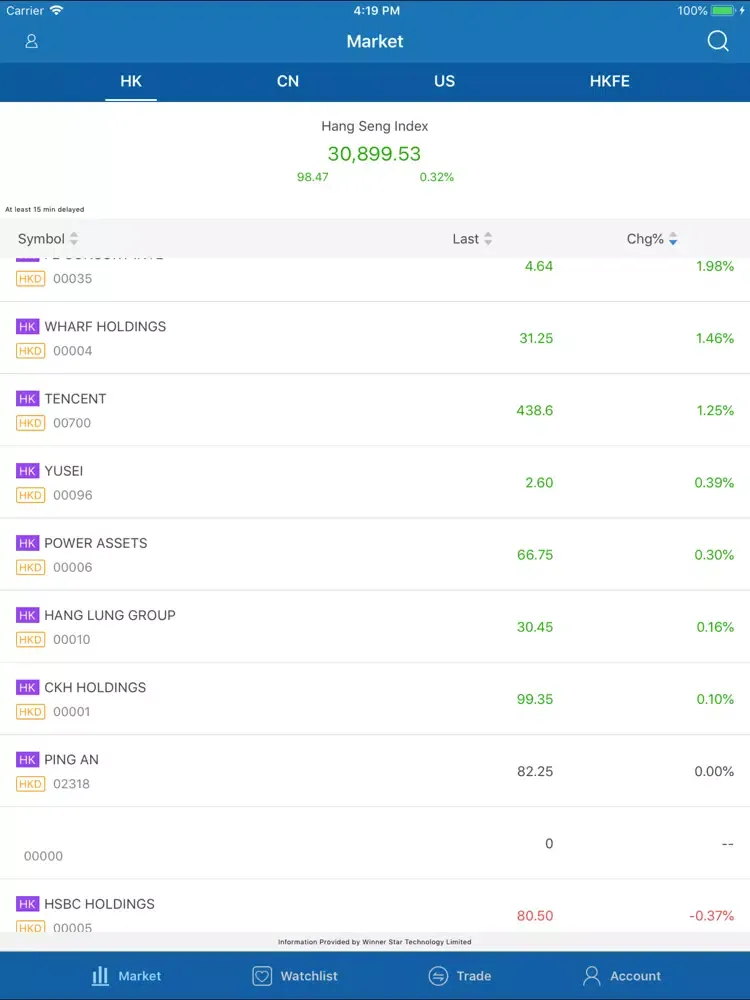Tap the Market tab label in bottom bar

140,976
